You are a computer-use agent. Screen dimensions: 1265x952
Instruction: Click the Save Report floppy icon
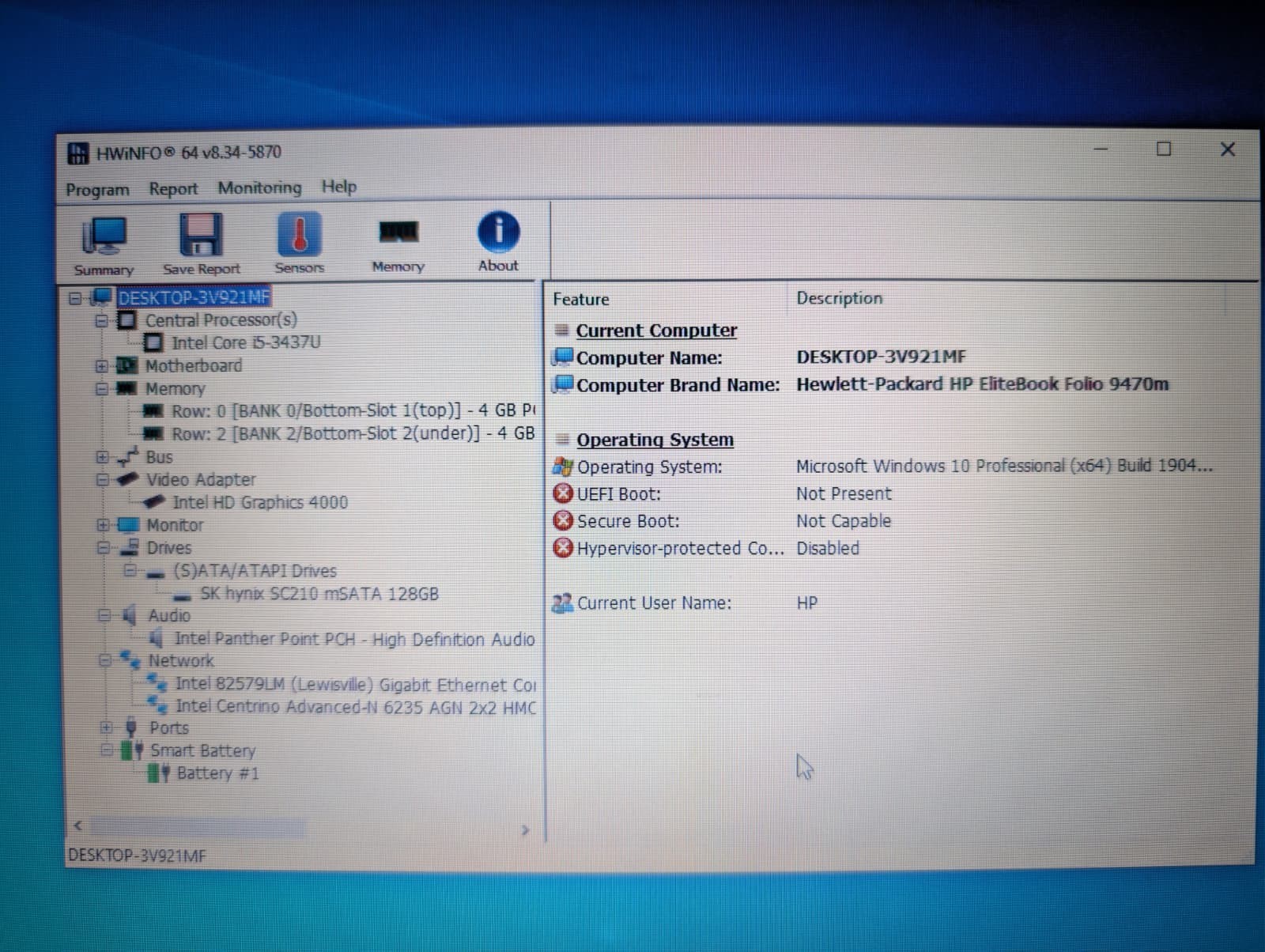coord(201,235)
